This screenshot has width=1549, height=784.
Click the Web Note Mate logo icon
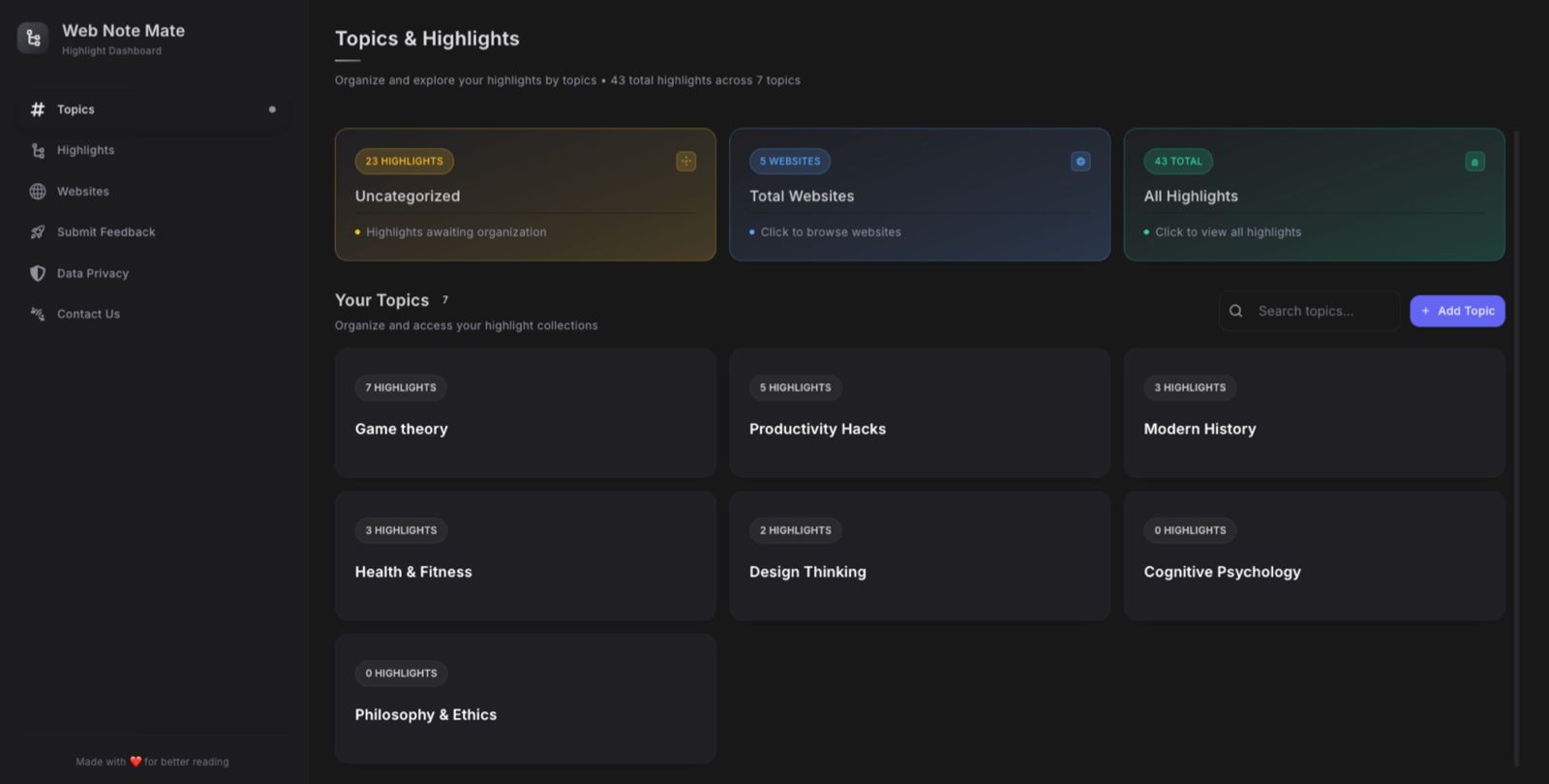pyautogui.click(x=33, y=38)
